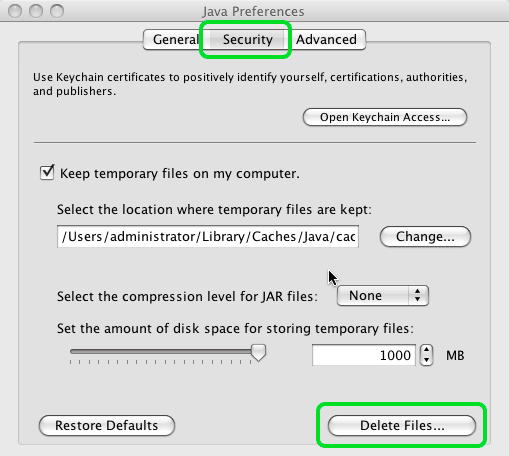Close the Java Preferences window
This screenshot has width=509, height=456.
15,11
